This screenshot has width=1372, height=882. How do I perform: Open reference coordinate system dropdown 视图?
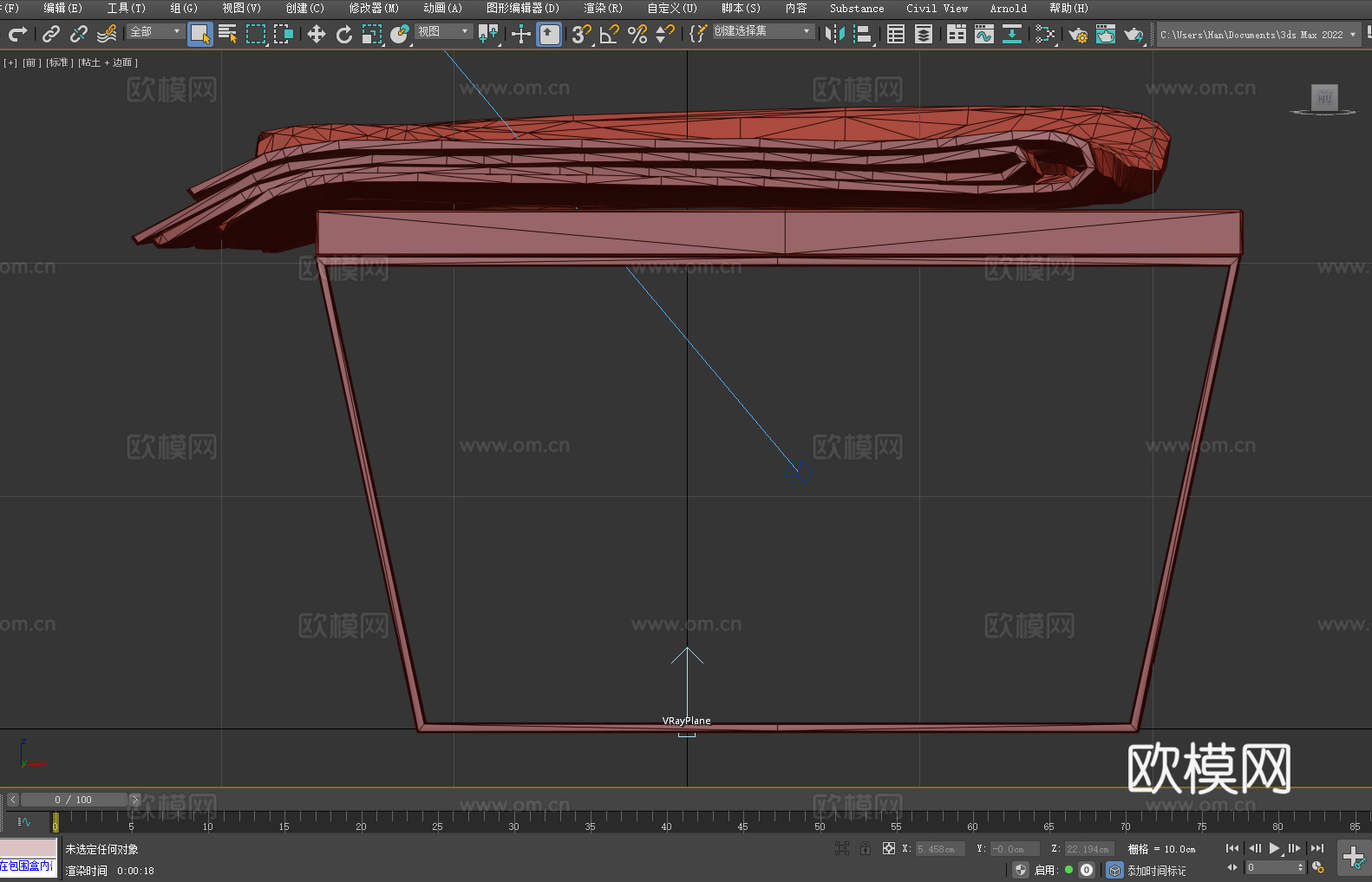443,31
